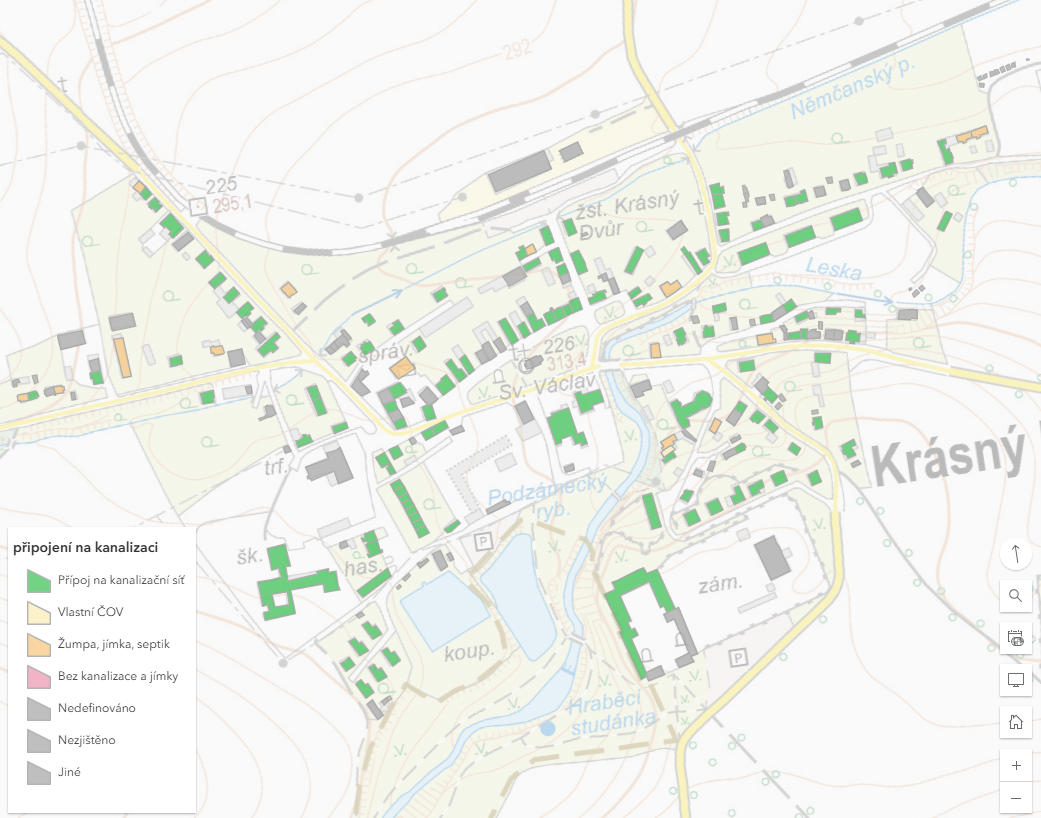Viewport: 1041px width, 818px height.
Task: Click the green Přípoj na kanalizační síť swatch
Action: (x=39, y=580)
